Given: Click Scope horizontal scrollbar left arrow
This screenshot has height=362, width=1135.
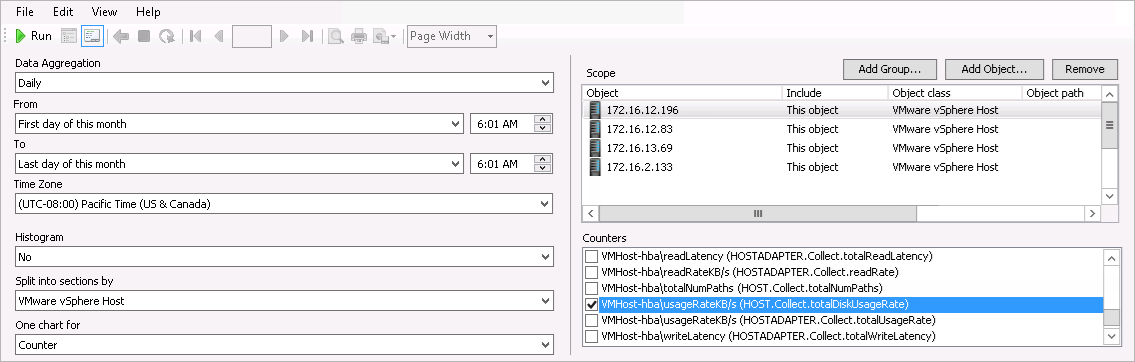Looking at the screenshot, I should click(591, 214).
